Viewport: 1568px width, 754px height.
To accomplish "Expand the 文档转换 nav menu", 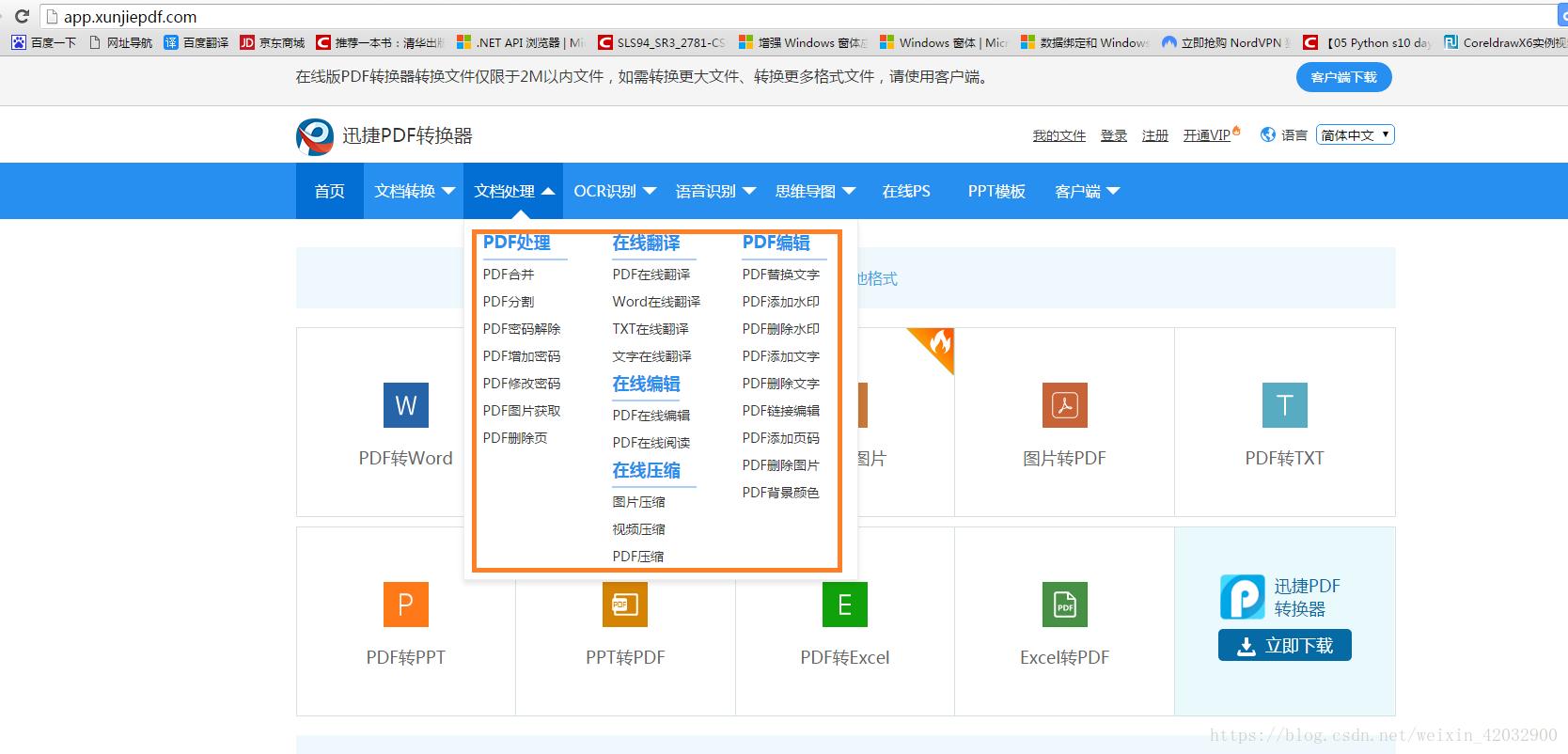I will point(415,191).
